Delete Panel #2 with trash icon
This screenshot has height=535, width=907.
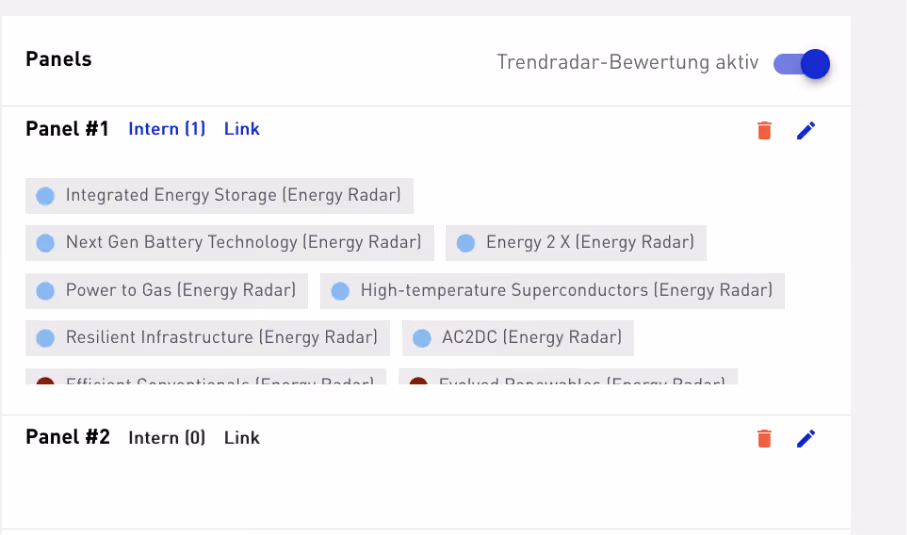pos(764,438)
